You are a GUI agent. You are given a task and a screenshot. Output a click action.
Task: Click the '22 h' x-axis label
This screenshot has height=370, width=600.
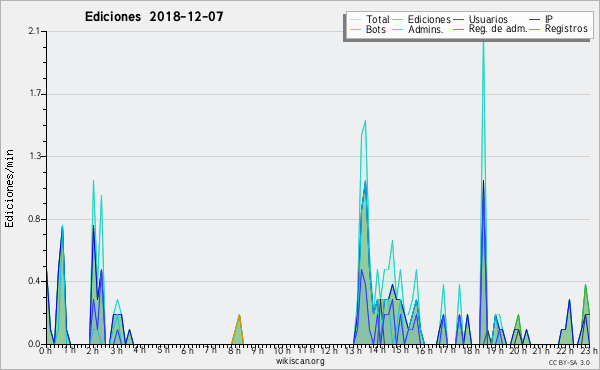tap(566, 350)
